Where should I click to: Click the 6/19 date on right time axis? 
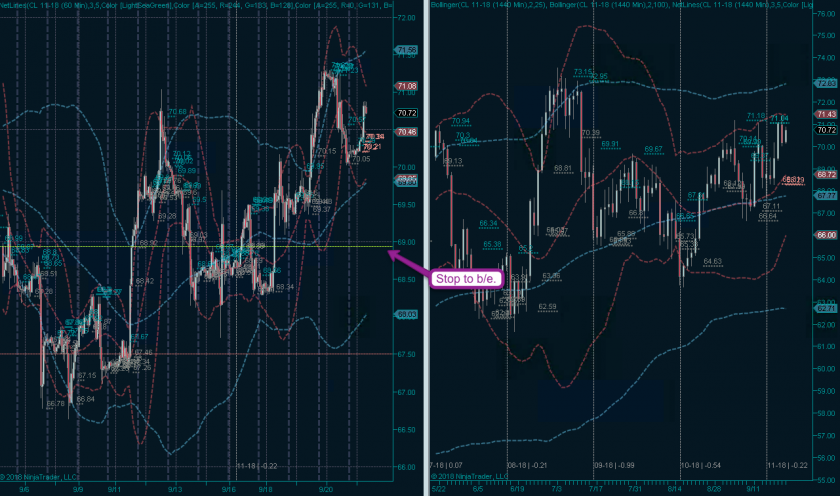(517, 489)
